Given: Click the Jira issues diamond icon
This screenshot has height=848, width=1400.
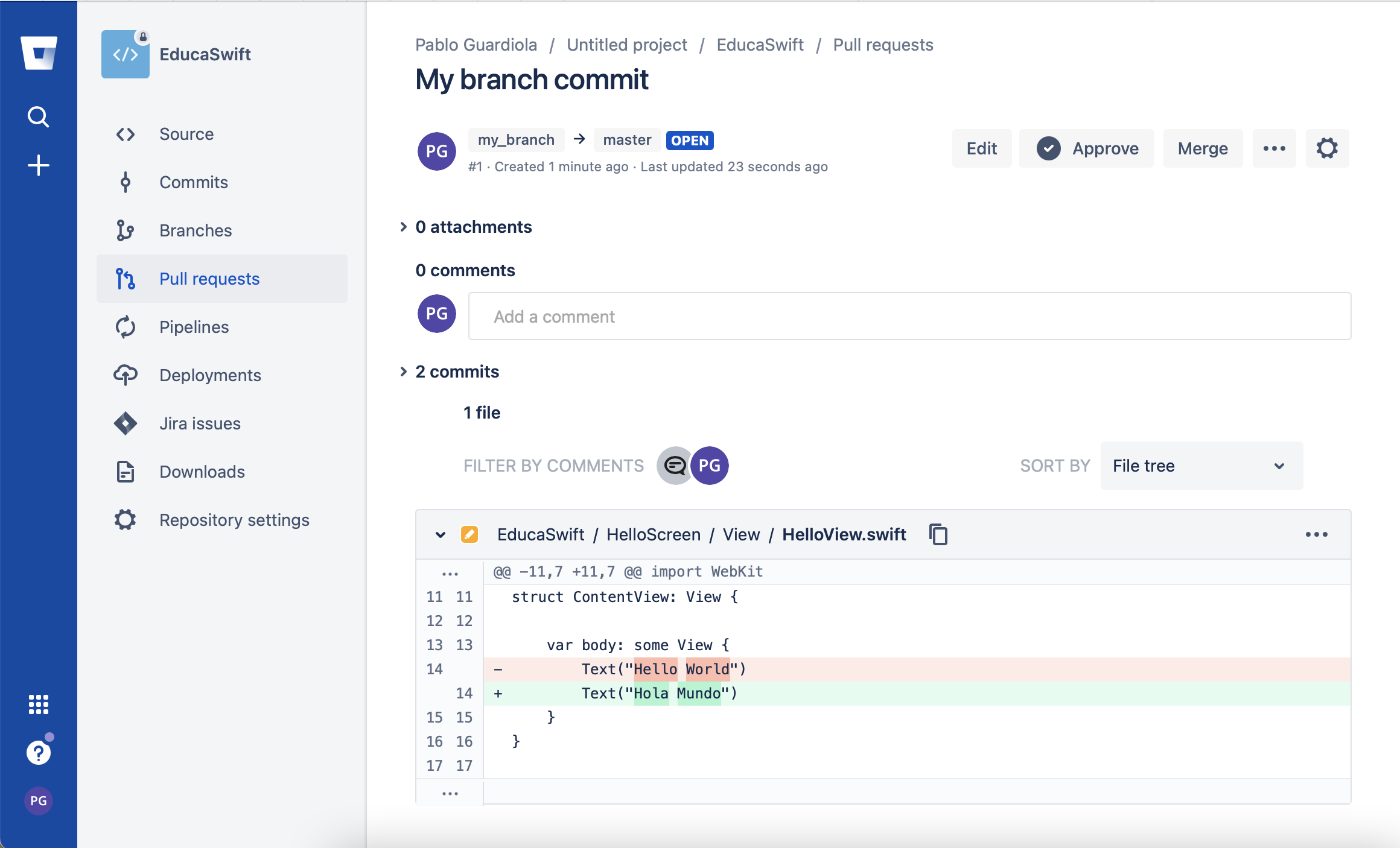Looking at the screenshot, I should pos(126,423).
